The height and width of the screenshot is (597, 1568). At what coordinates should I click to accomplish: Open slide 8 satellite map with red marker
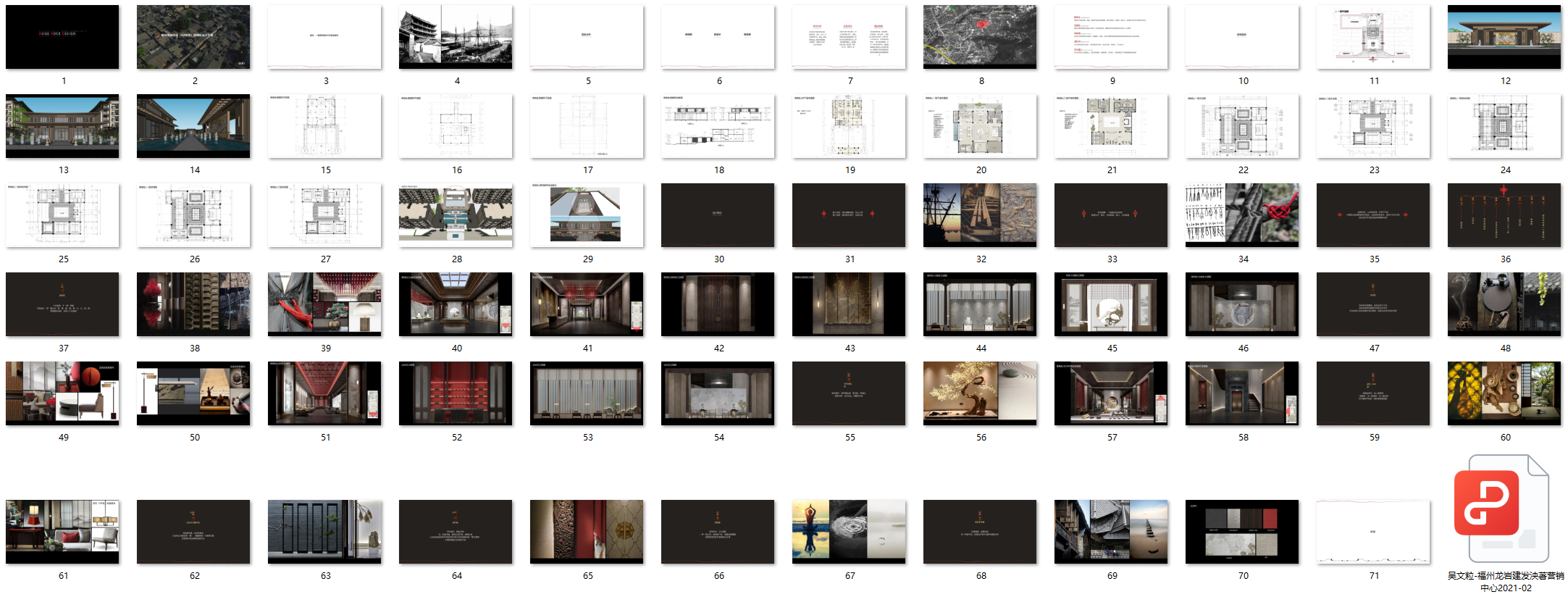tap(980, 37)
